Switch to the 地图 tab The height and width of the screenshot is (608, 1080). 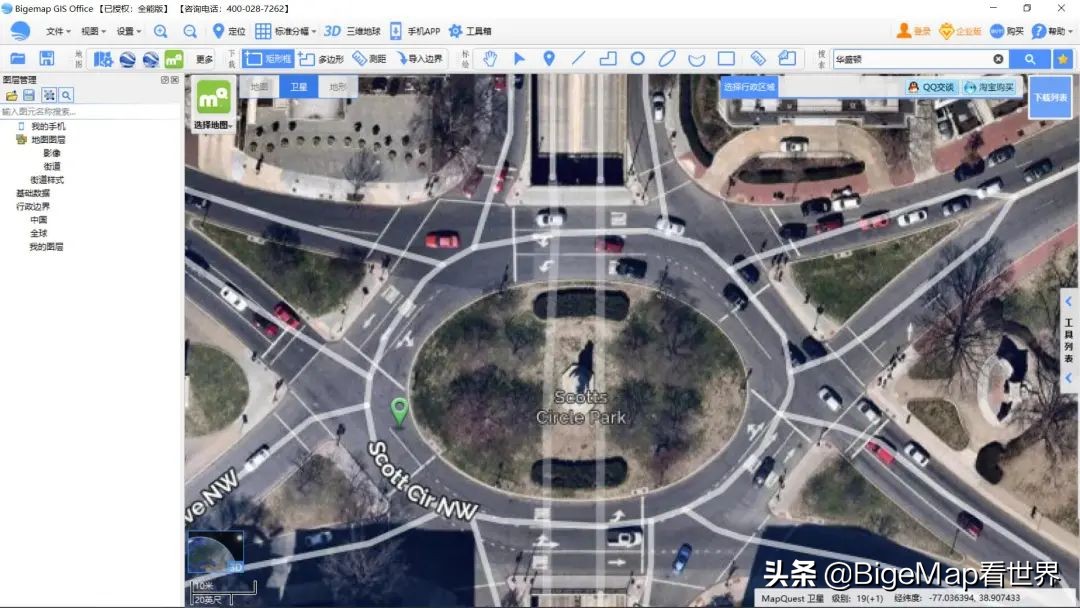[x=259, y=87]
